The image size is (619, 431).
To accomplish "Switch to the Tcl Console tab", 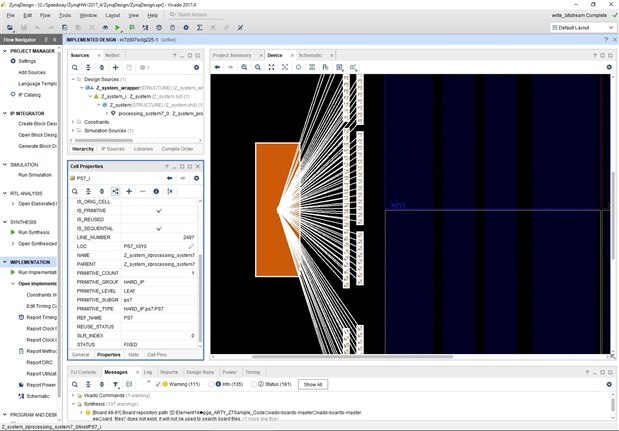I will point(83,371).
